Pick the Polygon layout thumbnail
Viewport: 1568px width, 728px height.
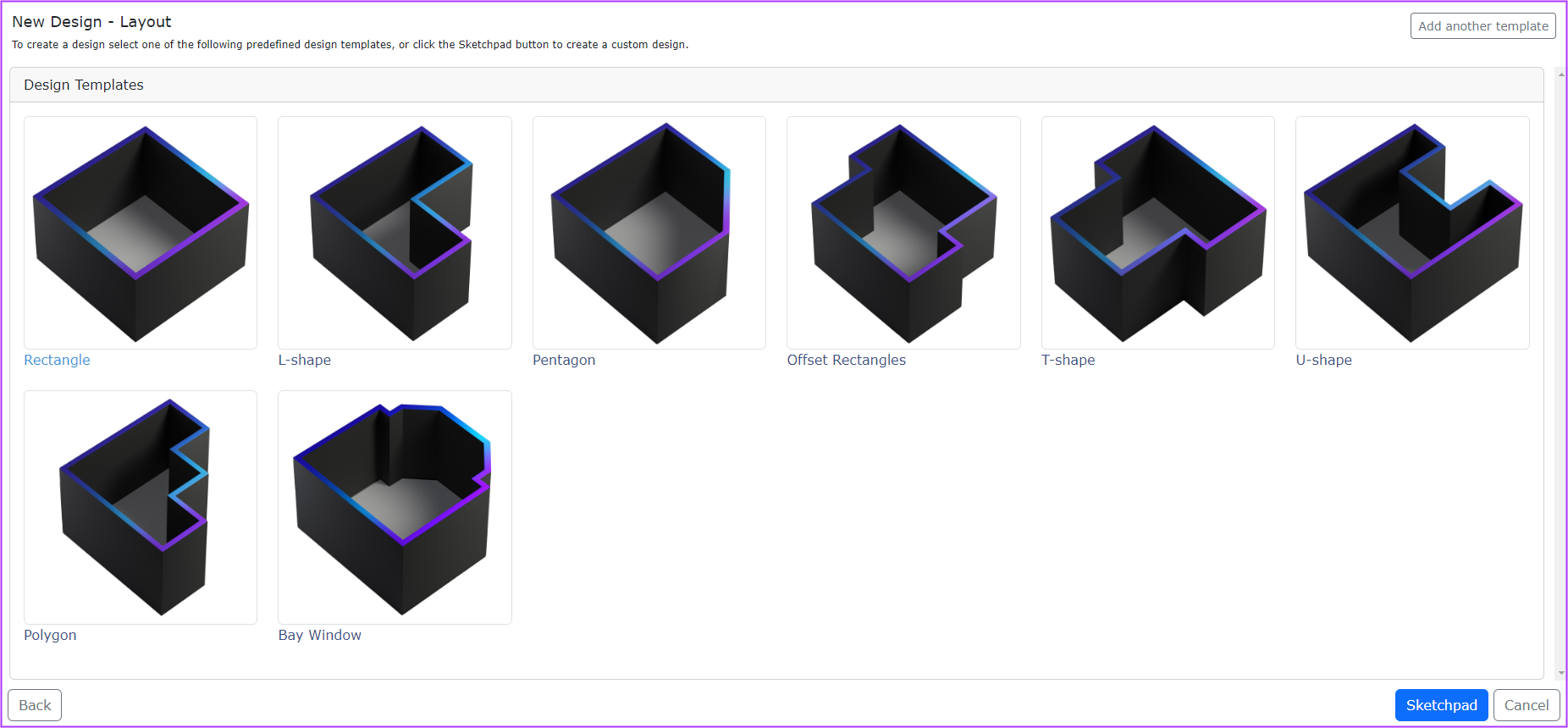[x=141, y=507]
